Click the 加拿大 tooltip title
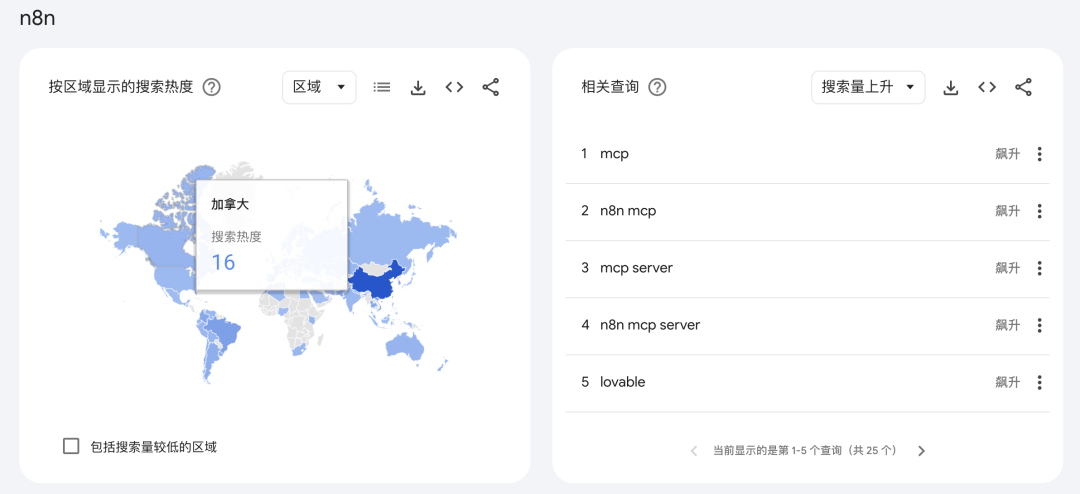1080x494 pixels. point(229,205)
